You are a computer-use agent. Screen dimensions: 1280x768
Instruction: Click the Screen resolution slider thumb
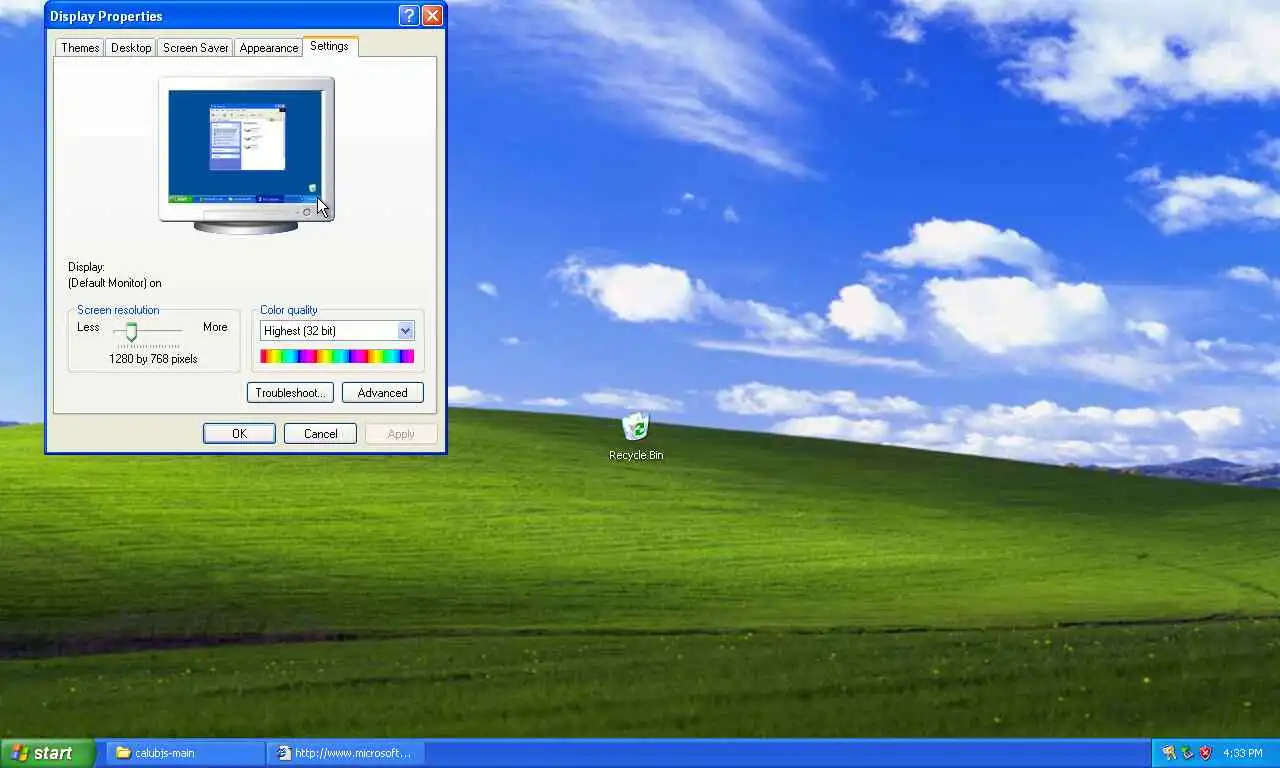tap(131, 331)
